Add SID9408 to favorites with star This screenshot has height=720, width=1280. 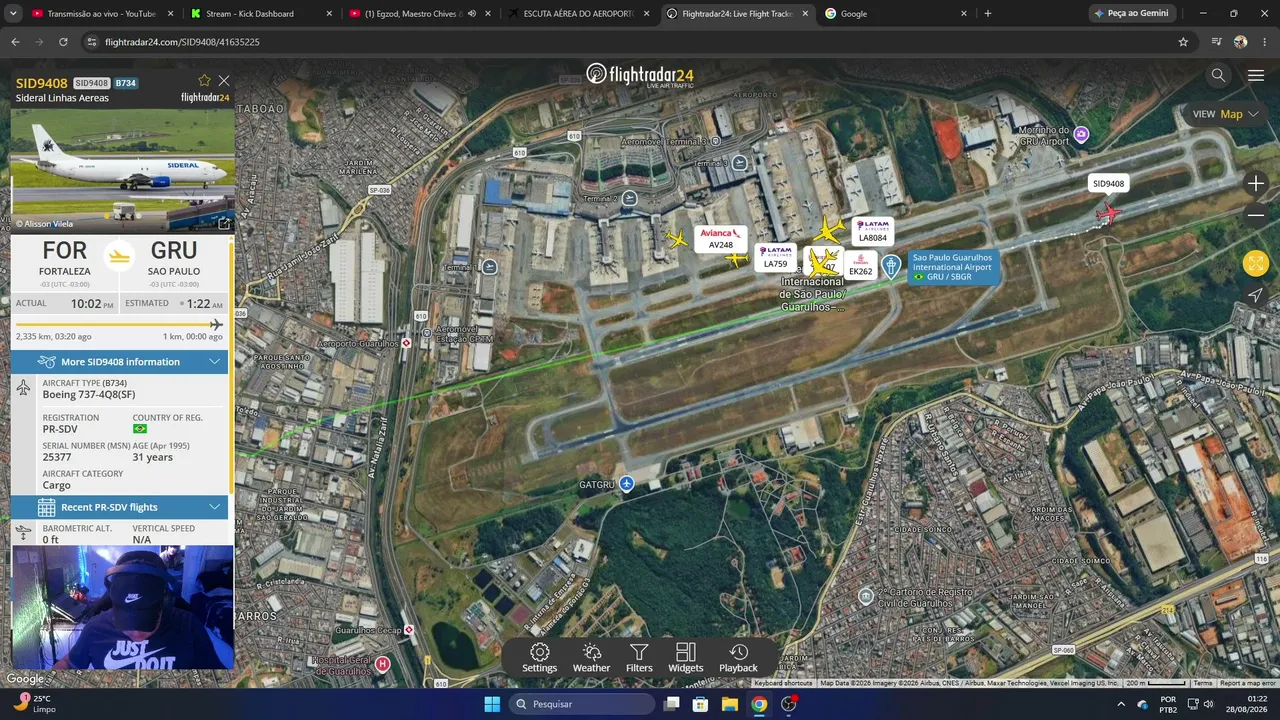[205, 80]
